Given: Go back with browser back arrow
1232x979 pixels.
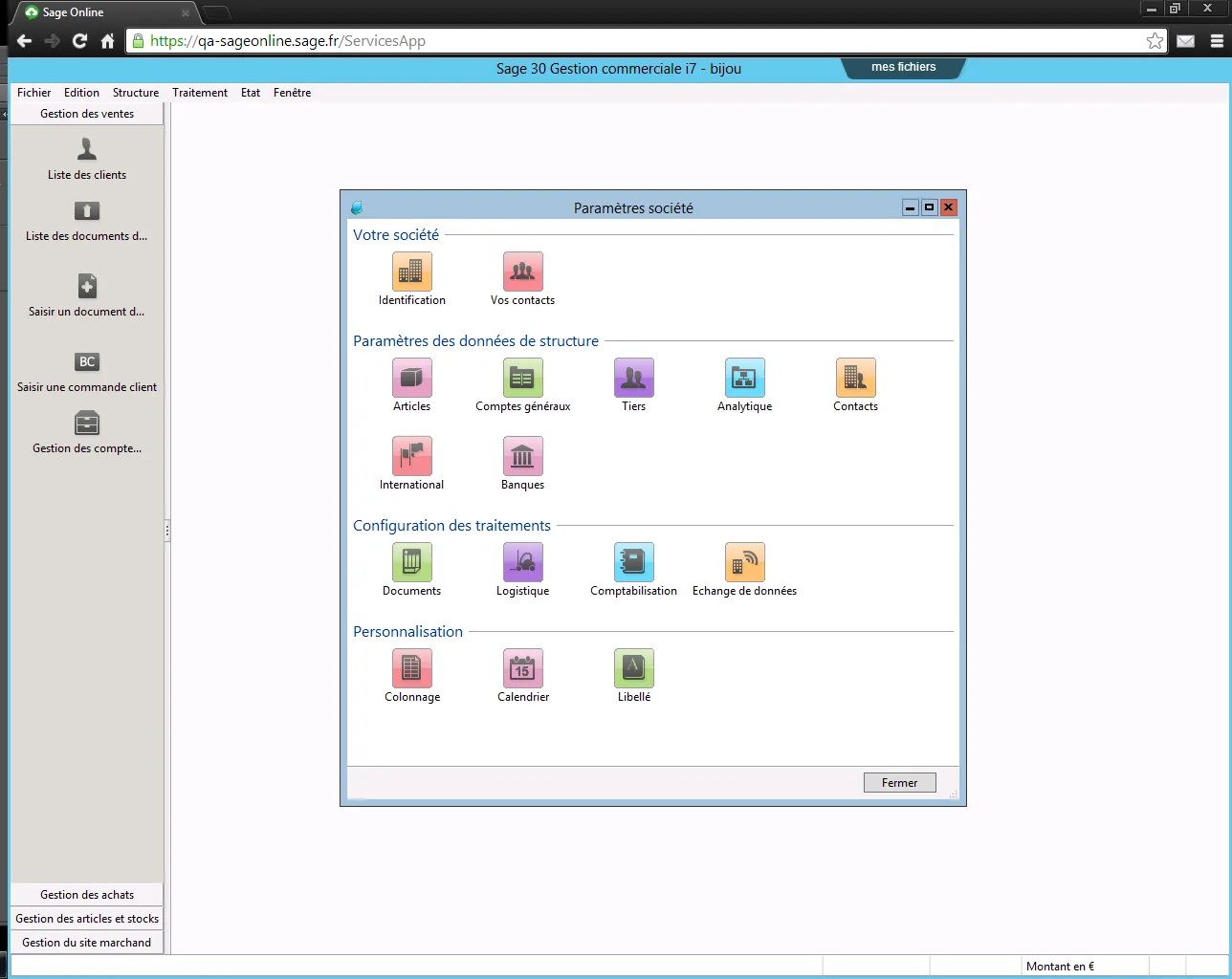Looking at the screenshot, I should [25, 40].
